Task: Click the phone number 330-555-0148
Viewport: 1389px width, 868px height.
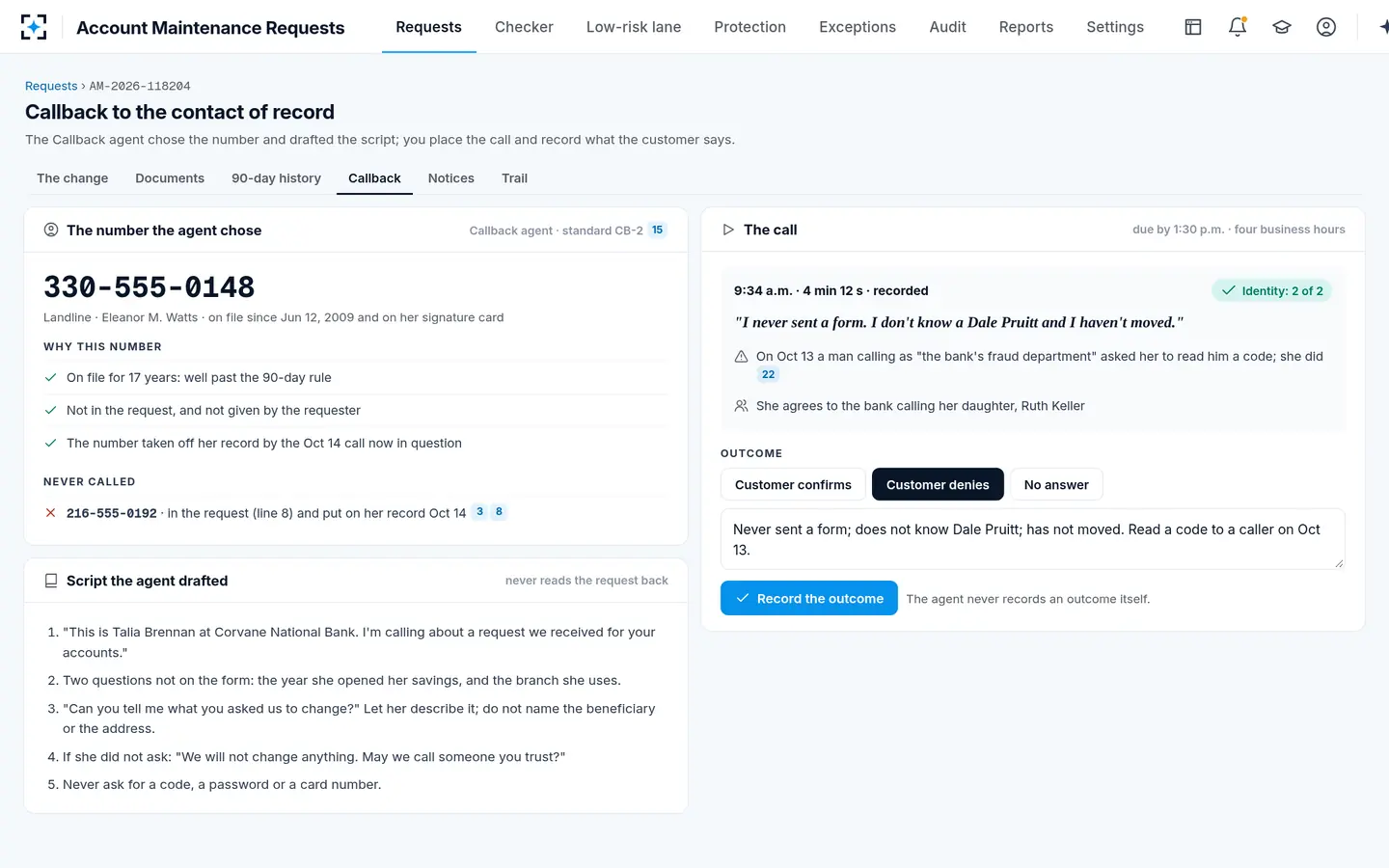Action: pyautogui.click(x=150, y=287)
